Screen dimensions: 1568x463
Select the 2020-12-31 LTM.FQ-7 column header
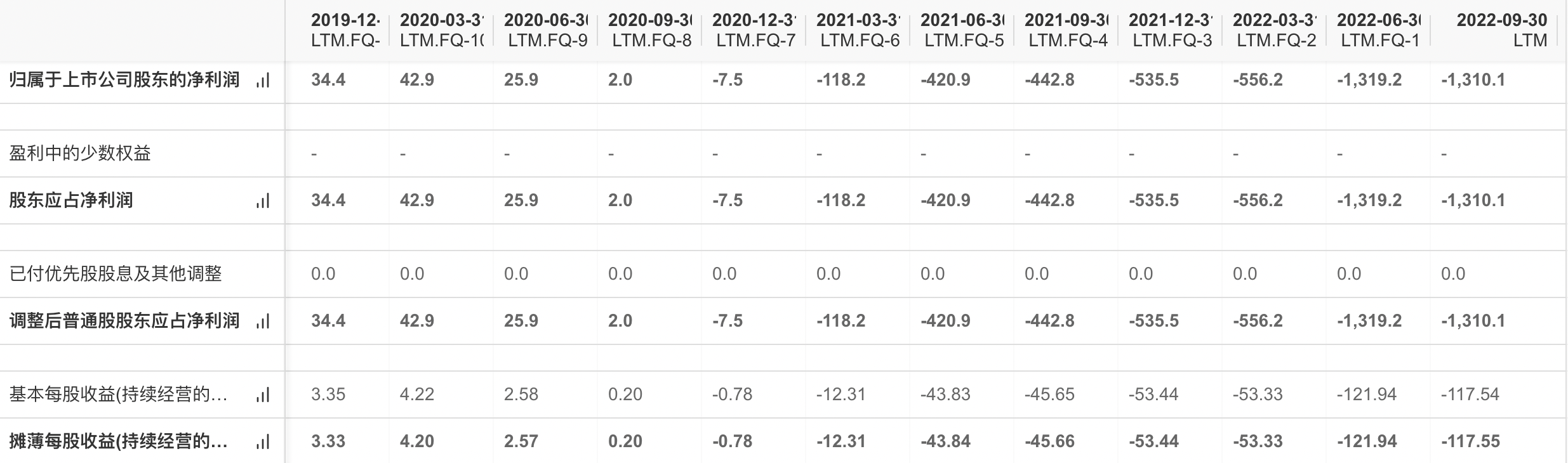click(x=754, y=30)
